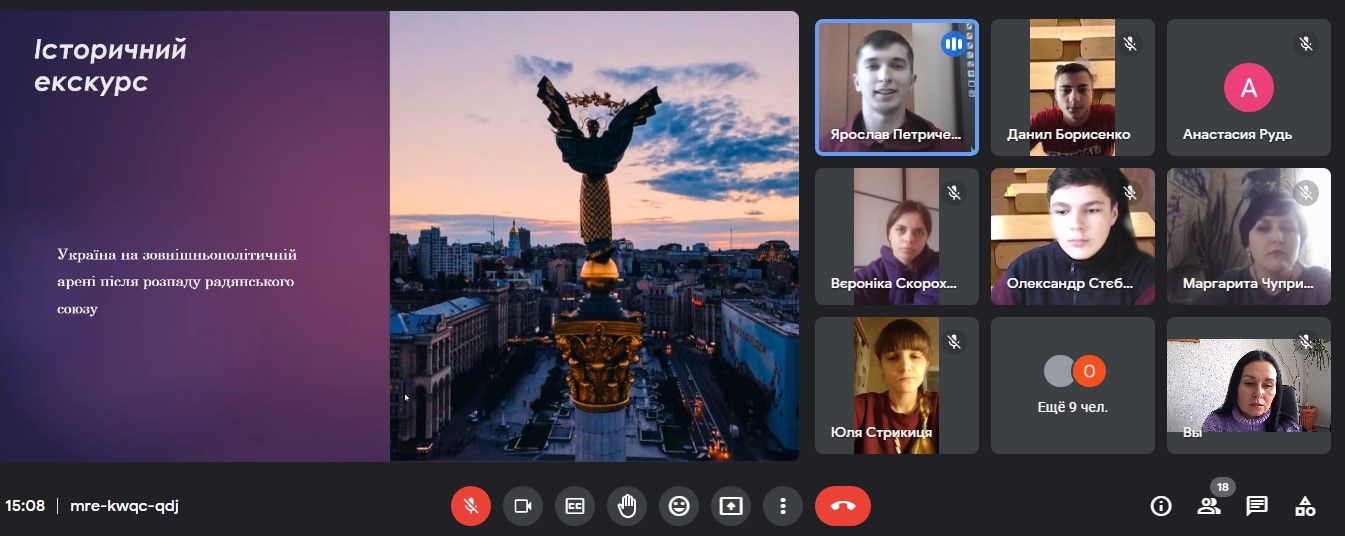Open the chat with everyone panel
The width and height of the screenshot is (1345, 536).
[x=1257, y=506]
